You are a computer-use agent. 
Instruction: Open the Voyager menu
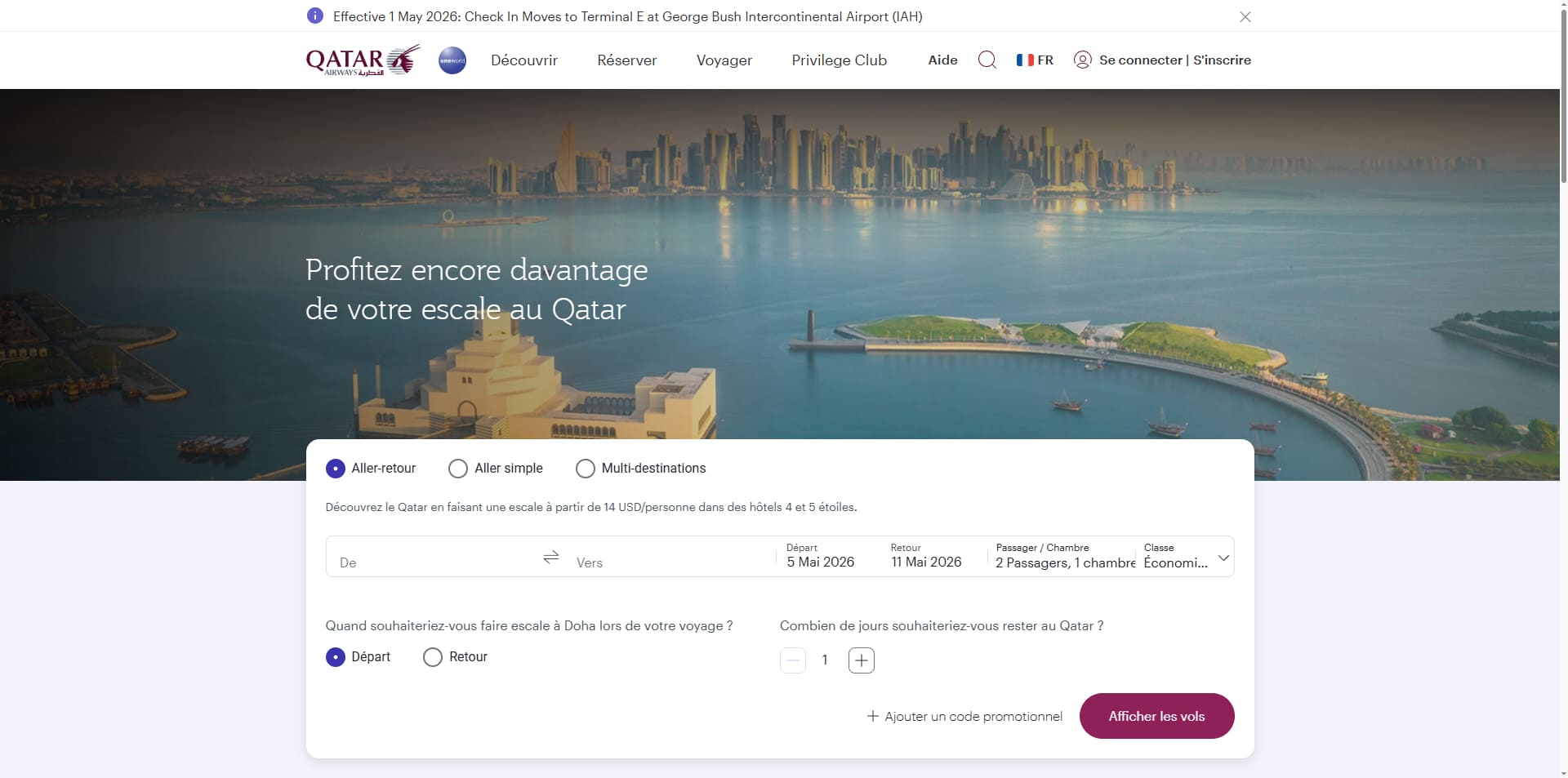724,60
